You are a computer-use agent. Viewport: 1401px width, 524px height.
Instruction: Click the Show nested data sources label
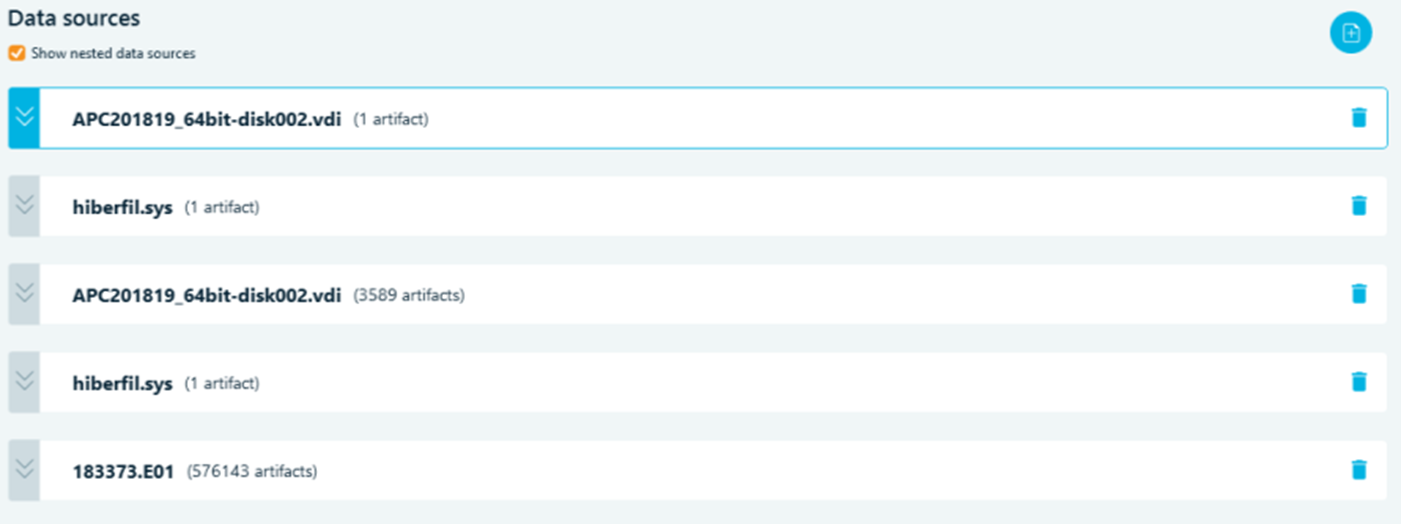[113, 54]
